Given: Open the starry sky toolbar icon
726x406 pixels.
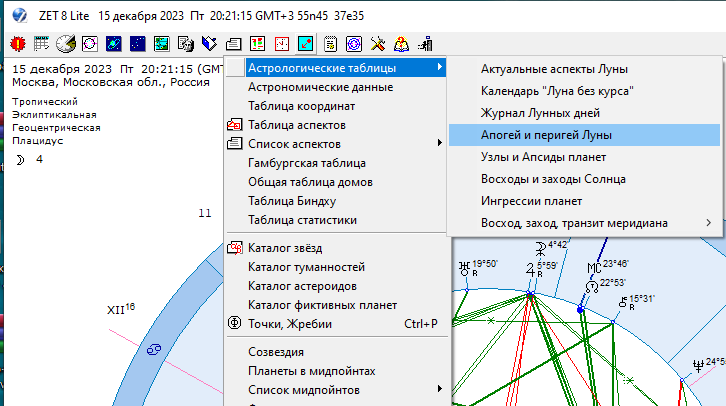Looking at the screenshot, I should (138, 44).
